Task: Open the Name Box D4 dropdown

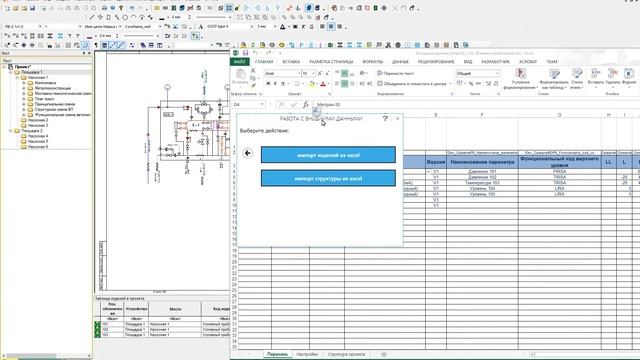Action: tap(262, 105)
